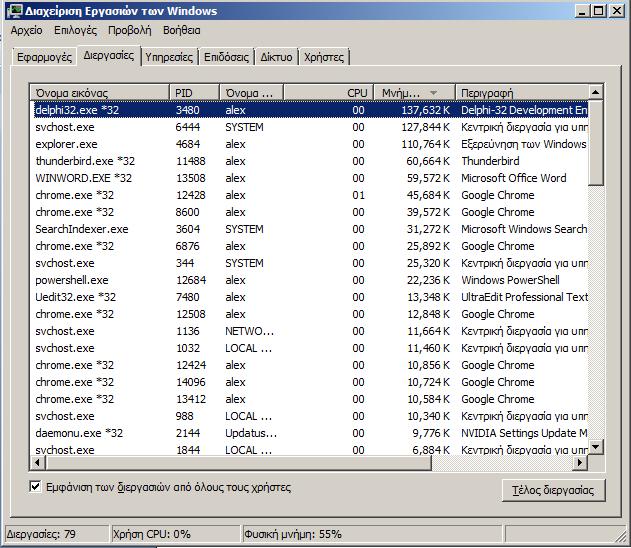Show the Χρήστες tab
631x548 pixels.
point(324,57)
